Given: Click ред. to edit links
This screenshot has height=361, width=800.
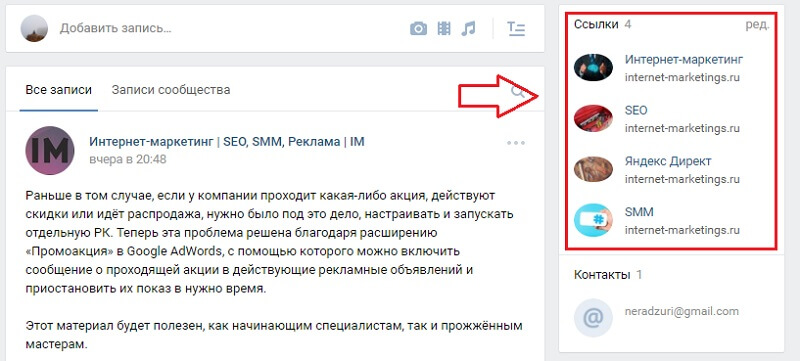Looking at the screenshot, I should coord(757,24).
